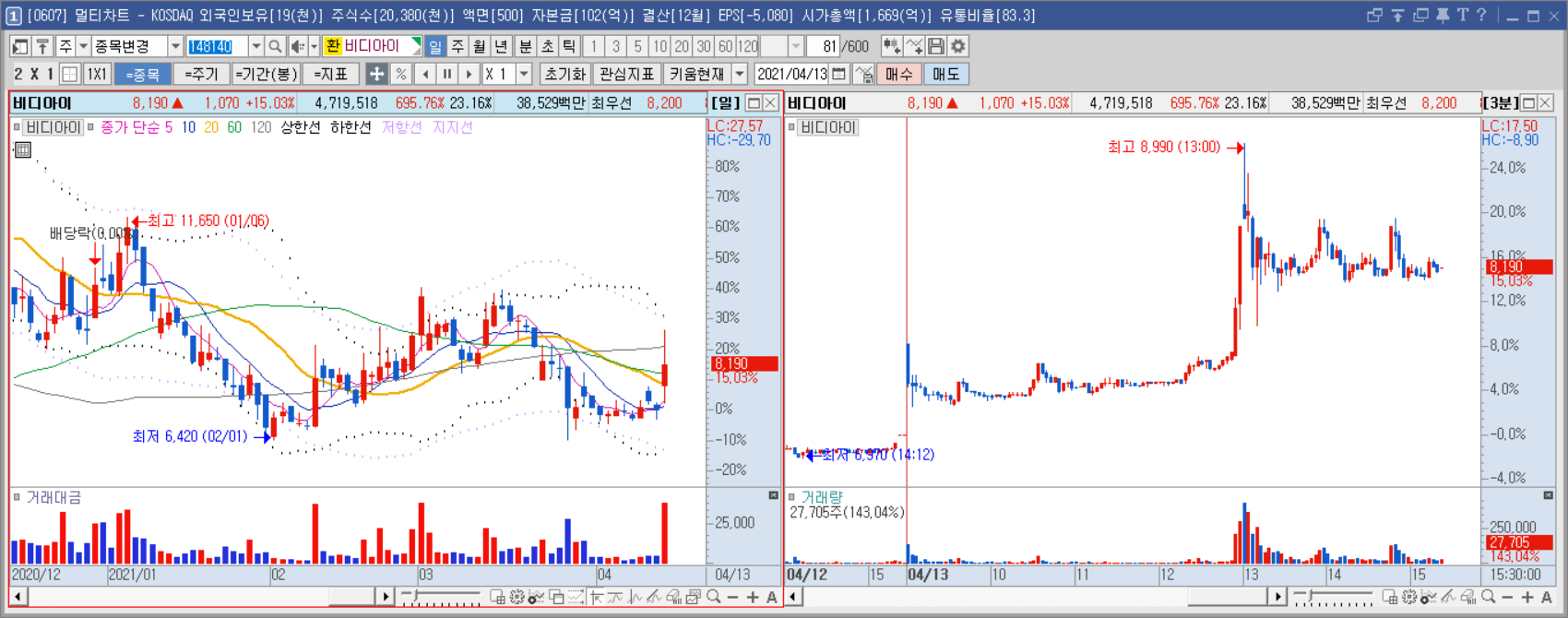Select the 분 (minute) period toggle
1568x618 pixels.
pyautogui.click(x=525, y=46)
